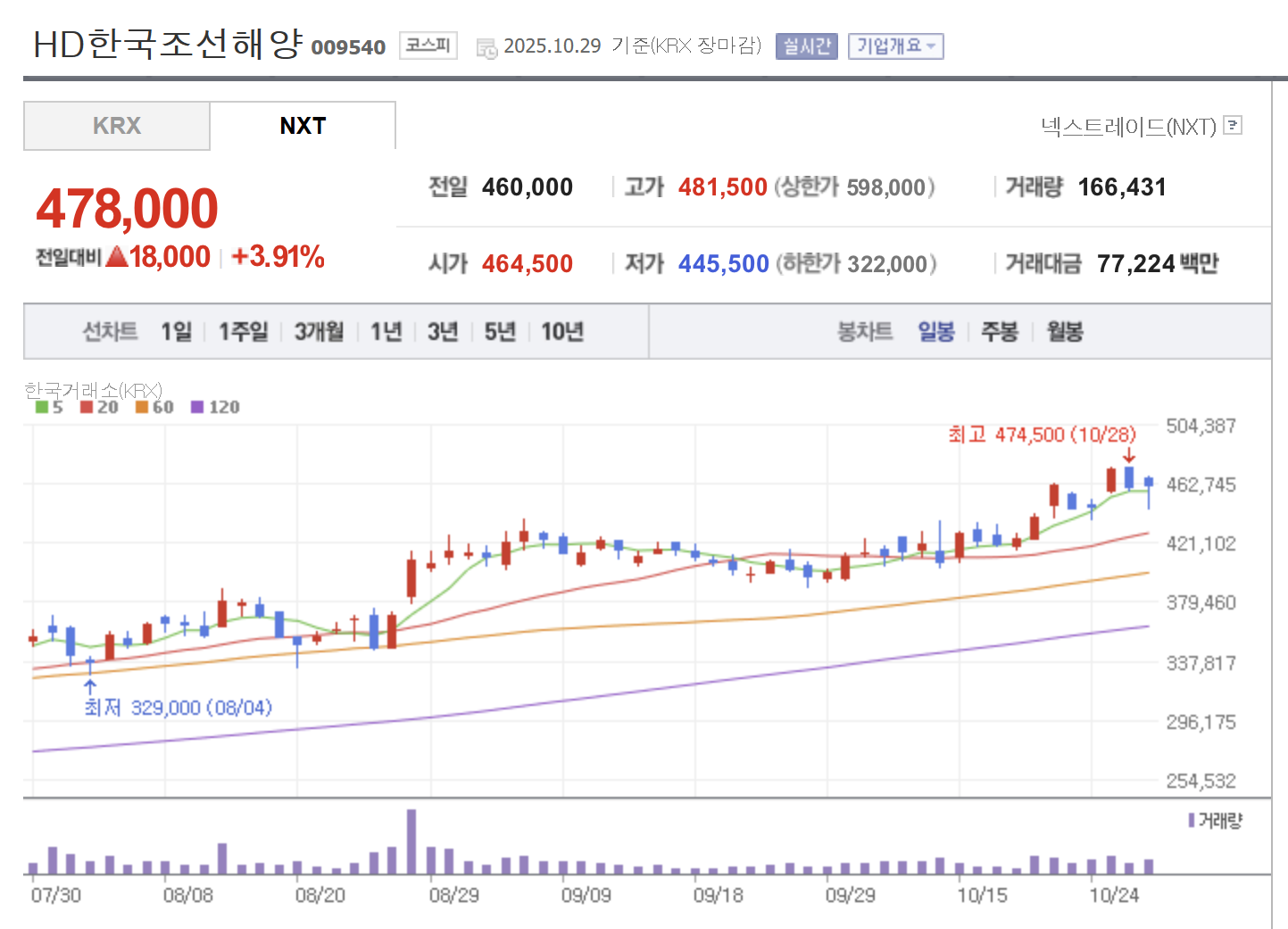The width and height of the screenshot is (1288, 929).
Task: Click the tall volume bar near 08/29
Action: pos(411,842)
